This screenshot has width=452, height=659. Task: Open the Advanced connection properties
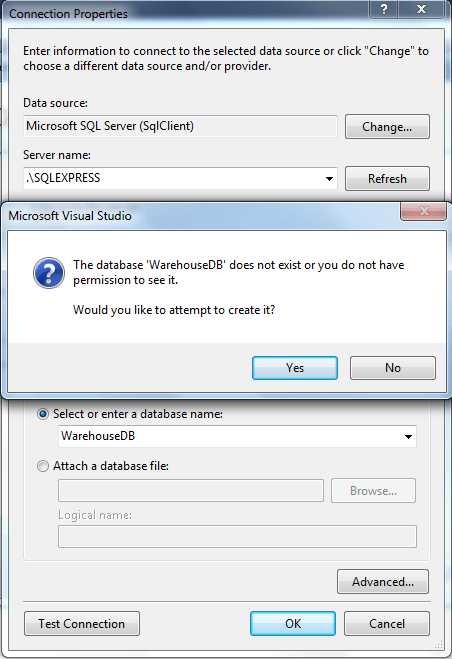point(383,582)
